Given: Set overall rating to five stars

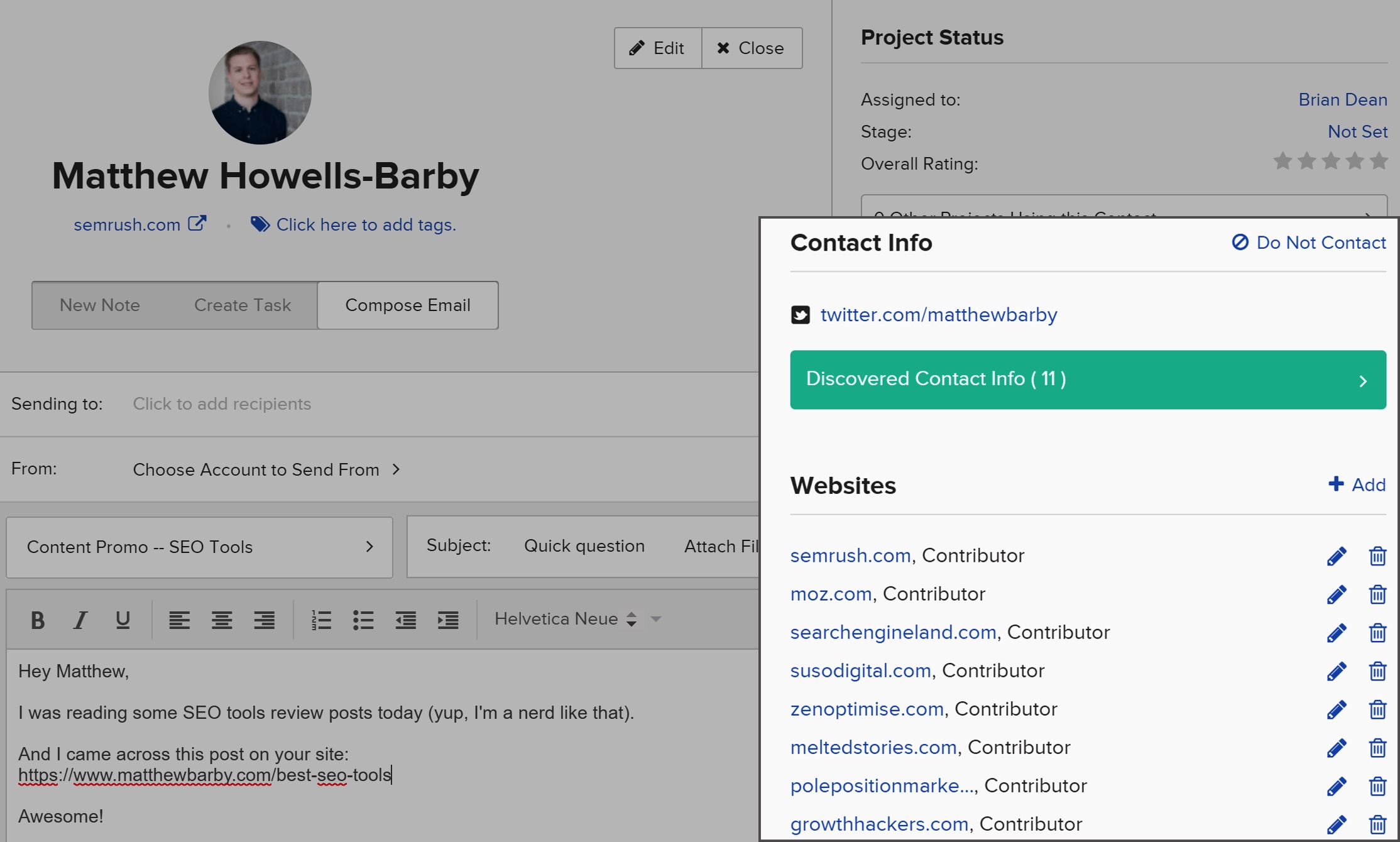Looking at the screenshot, I should coord(1379,161).
